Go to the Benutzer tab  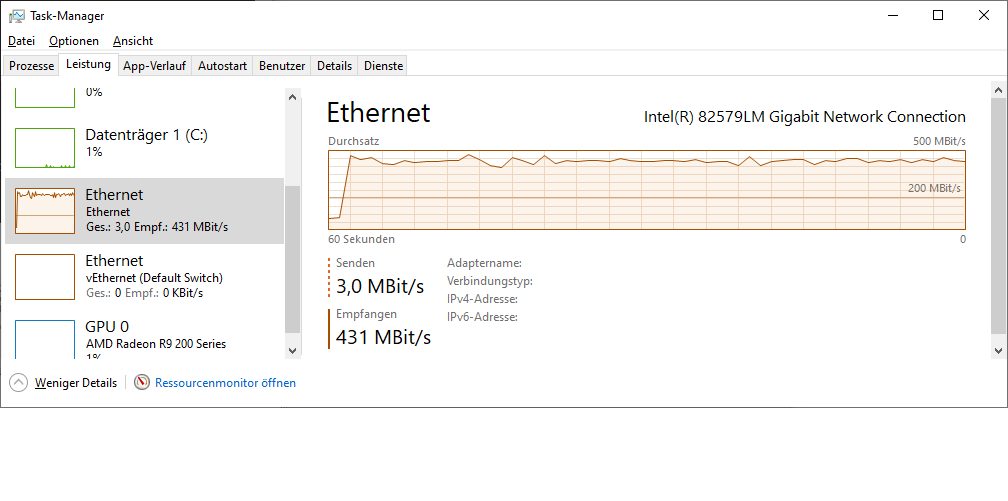point(282,66)
